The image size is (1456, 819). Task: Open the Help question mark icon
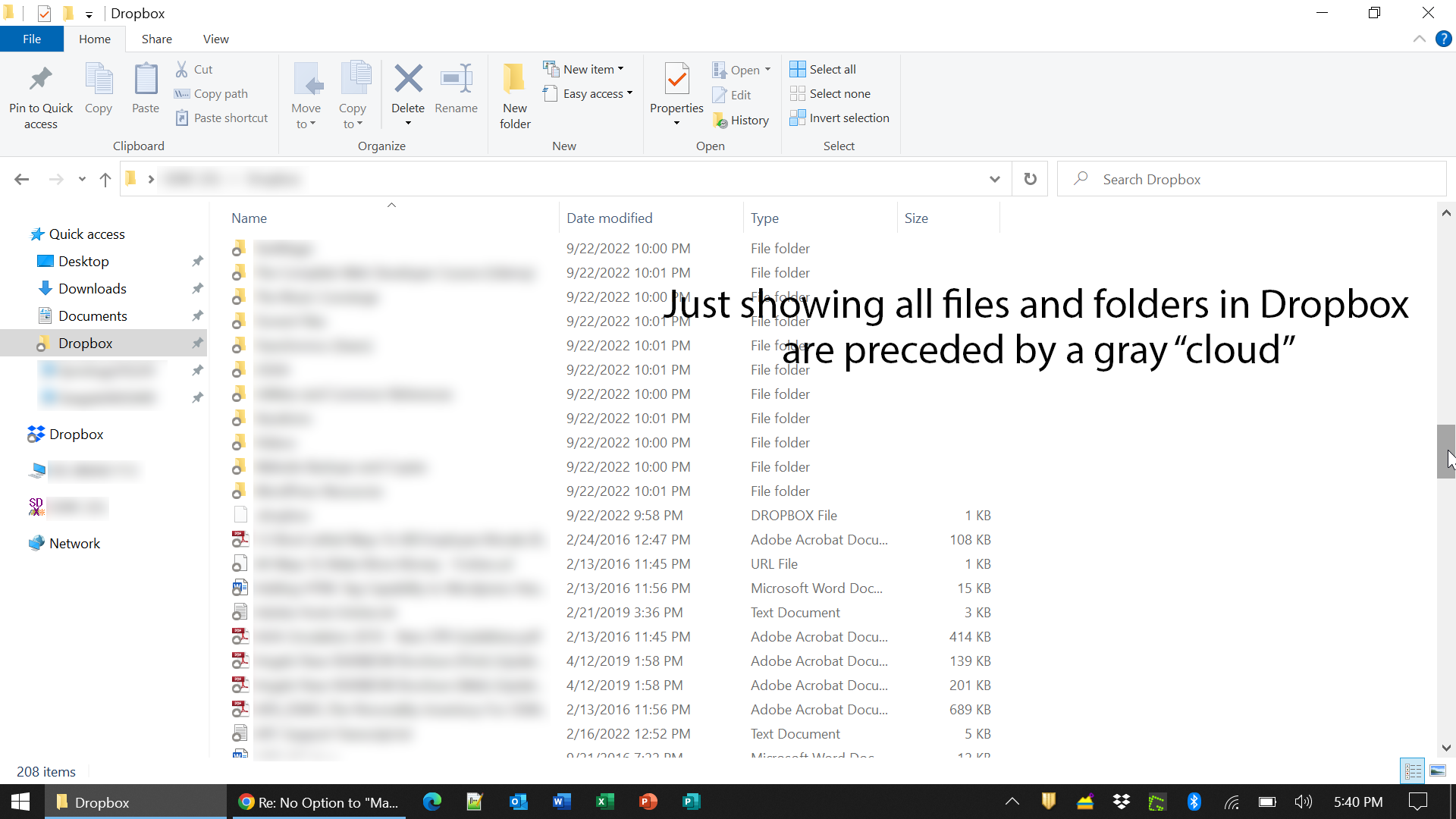tap(1443, 39)
